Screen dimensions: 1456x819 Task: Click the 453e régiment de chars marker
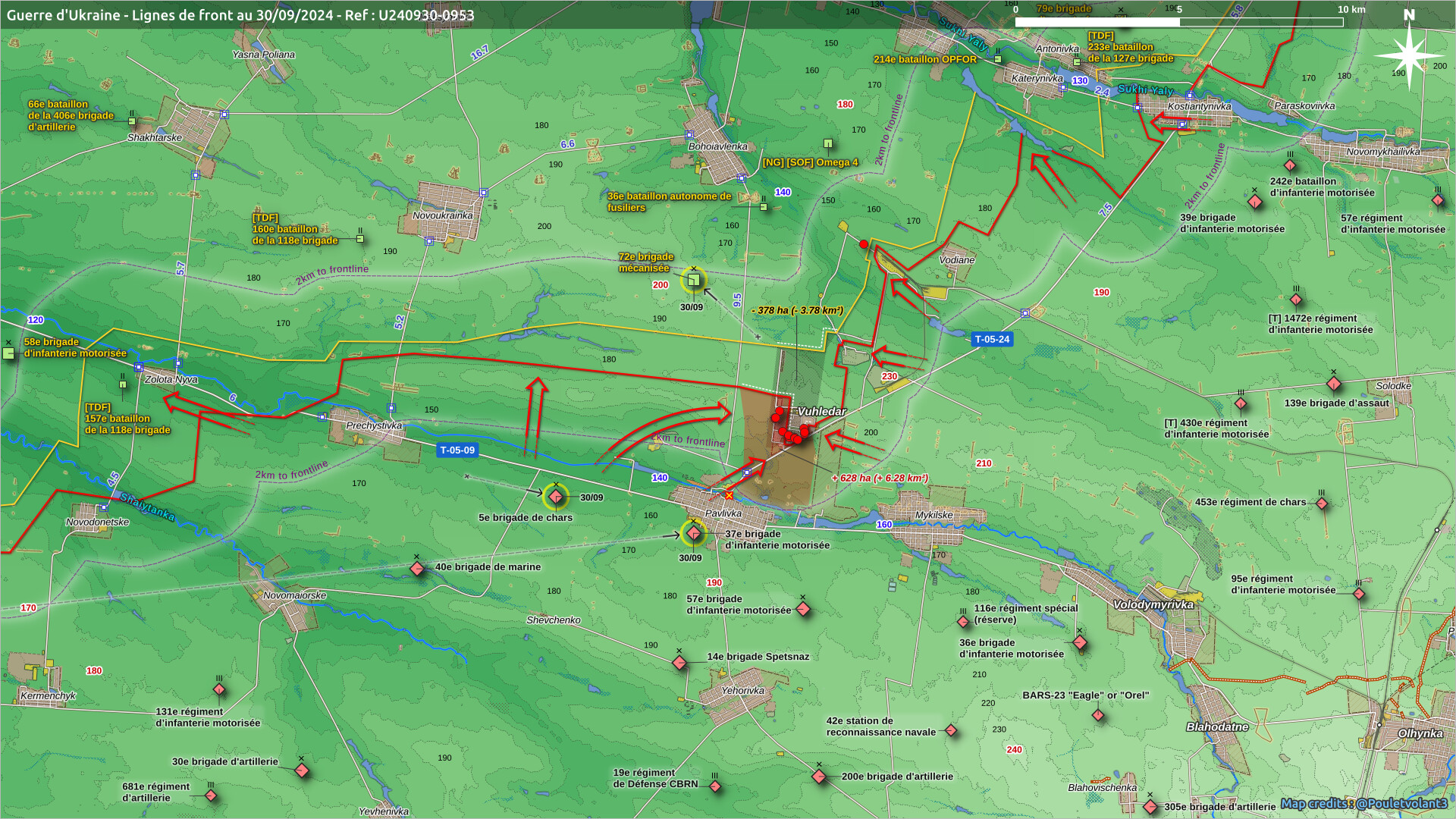click(1322, 504)
